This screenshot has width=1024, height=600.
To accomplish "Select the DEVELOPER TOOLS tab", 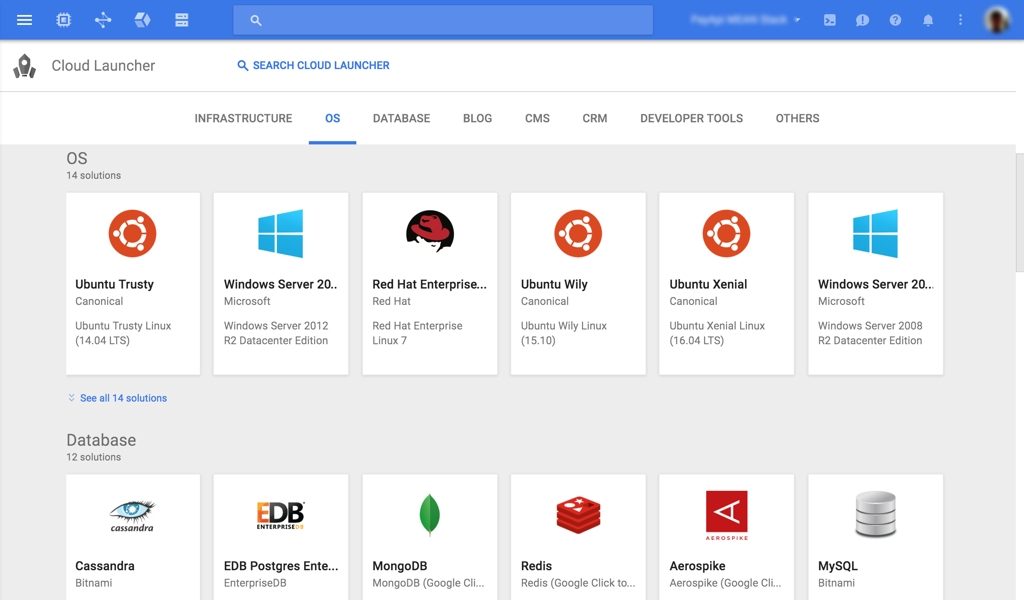I will (x=692, y=118).
